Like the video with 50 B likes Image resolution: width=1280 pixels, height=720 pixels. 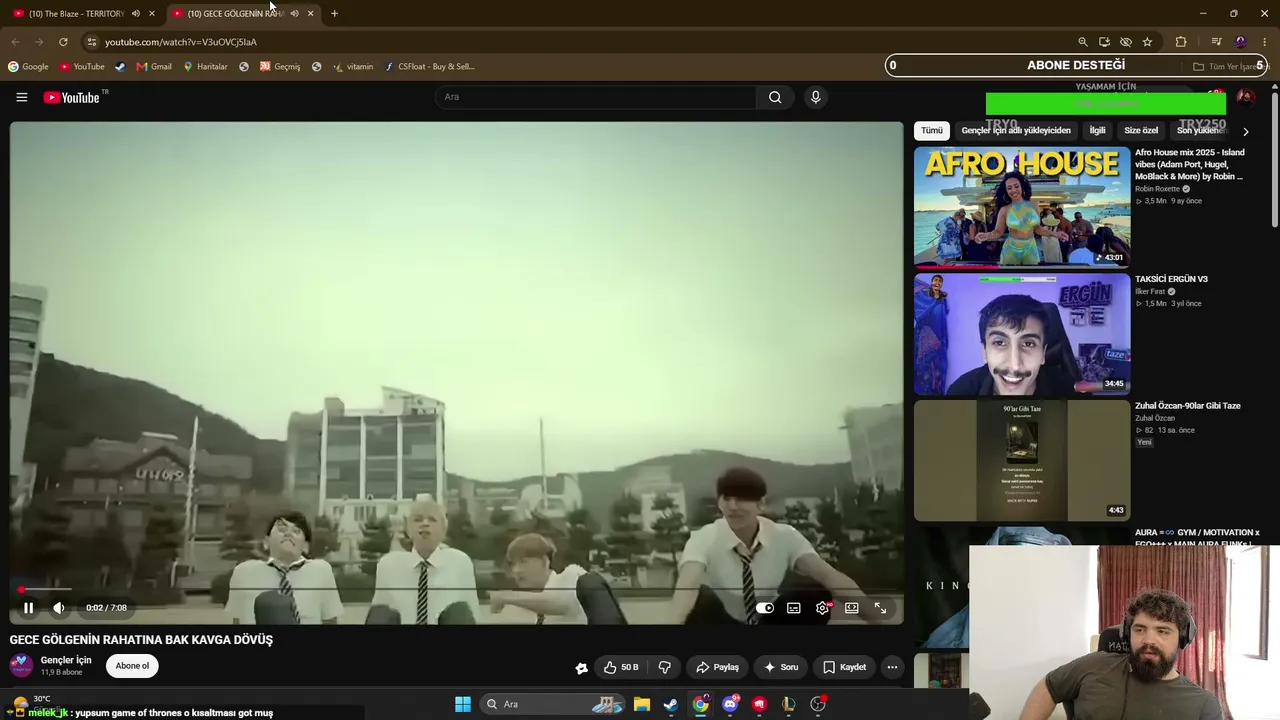coord(621,667)
